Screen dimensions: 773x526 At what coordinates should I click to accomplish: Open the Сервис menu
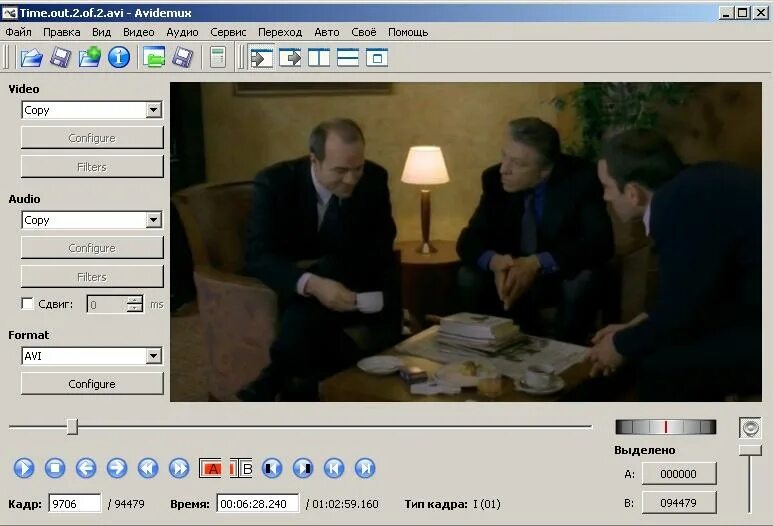pyautogui.click(x=228, y=33)
